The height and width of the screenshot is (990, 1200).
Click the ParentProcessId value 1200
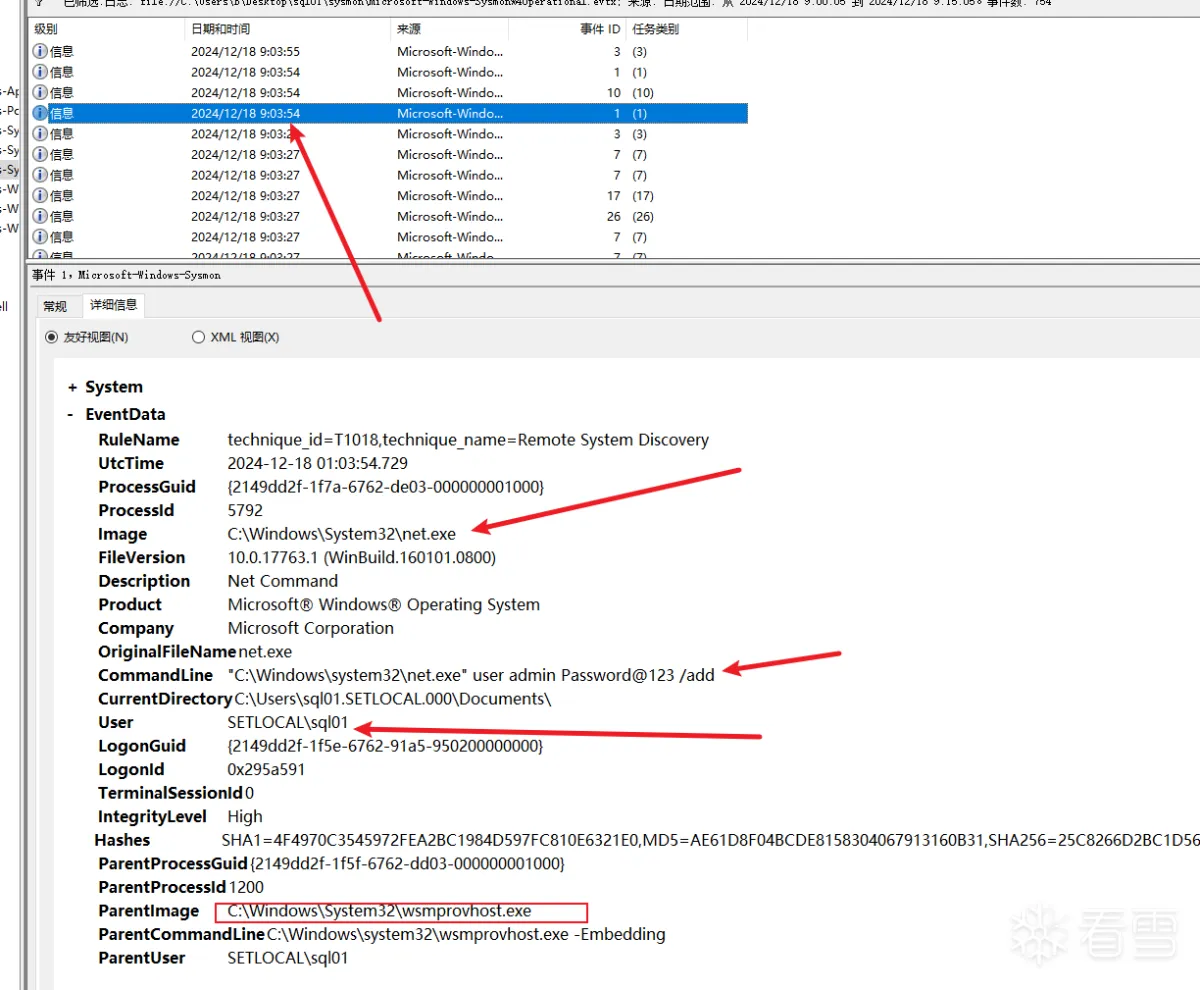(x=246, y=887)
